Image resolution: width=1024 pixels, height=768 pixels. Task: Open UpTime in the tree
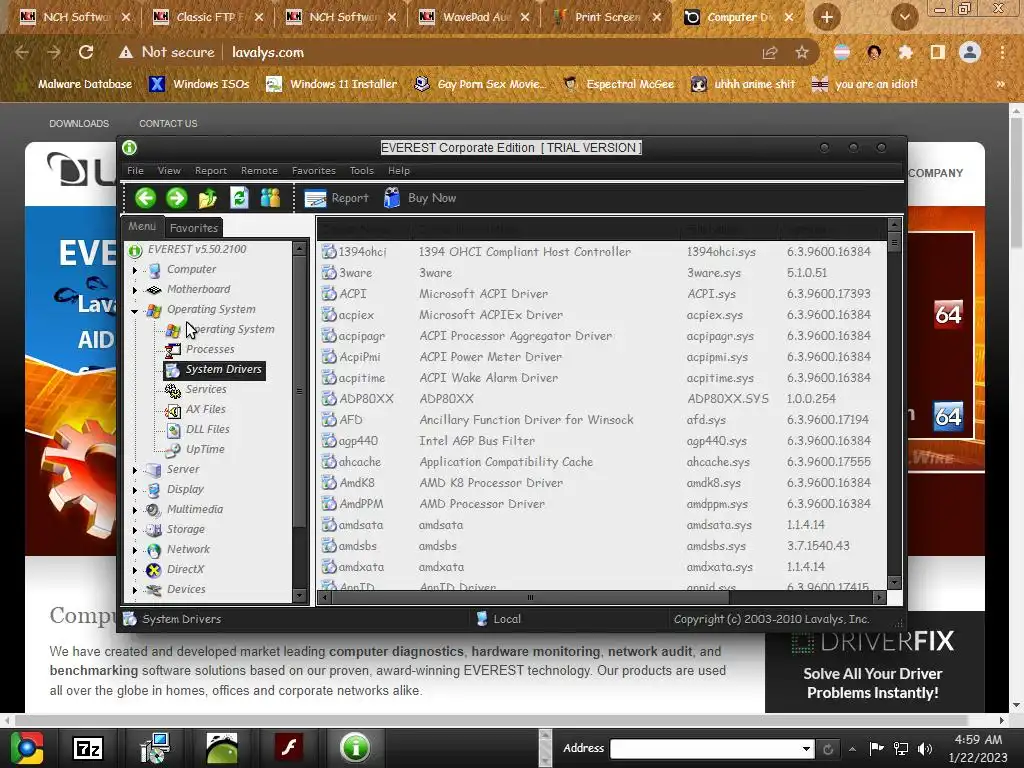tap(204, 449)
